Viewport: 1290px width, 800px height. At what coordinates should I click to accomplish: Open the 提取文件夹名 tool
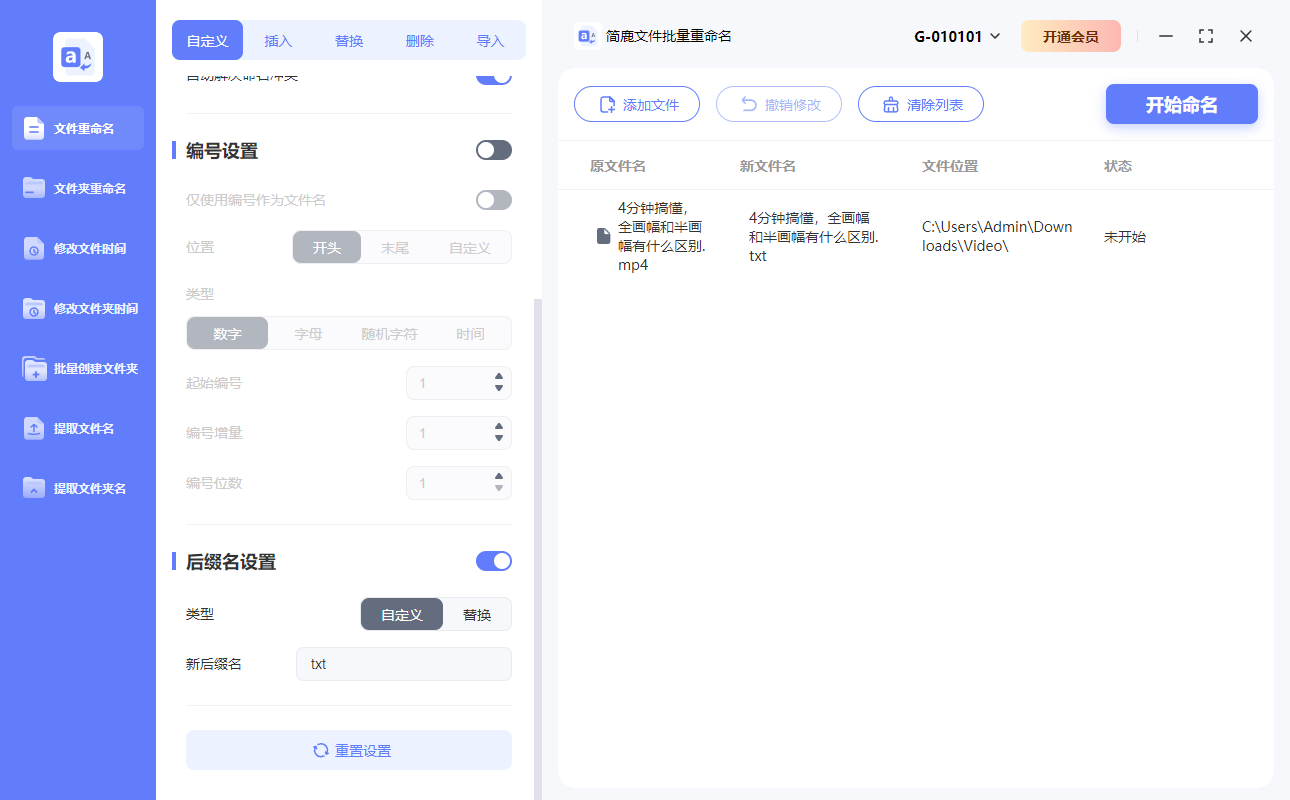coord(77,488)
